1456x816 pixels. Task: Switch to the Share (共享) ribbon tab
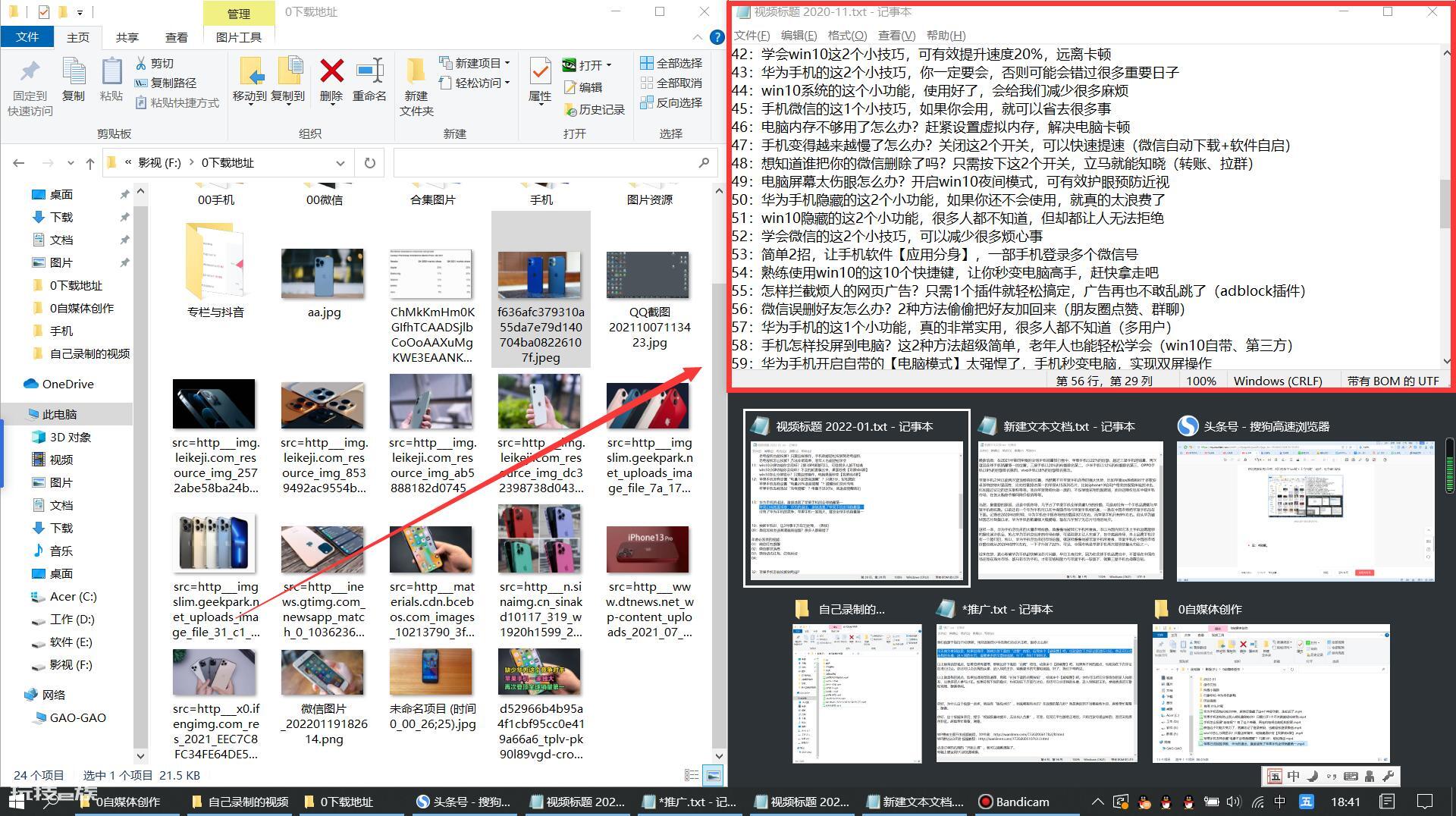(x=127, y=37)
